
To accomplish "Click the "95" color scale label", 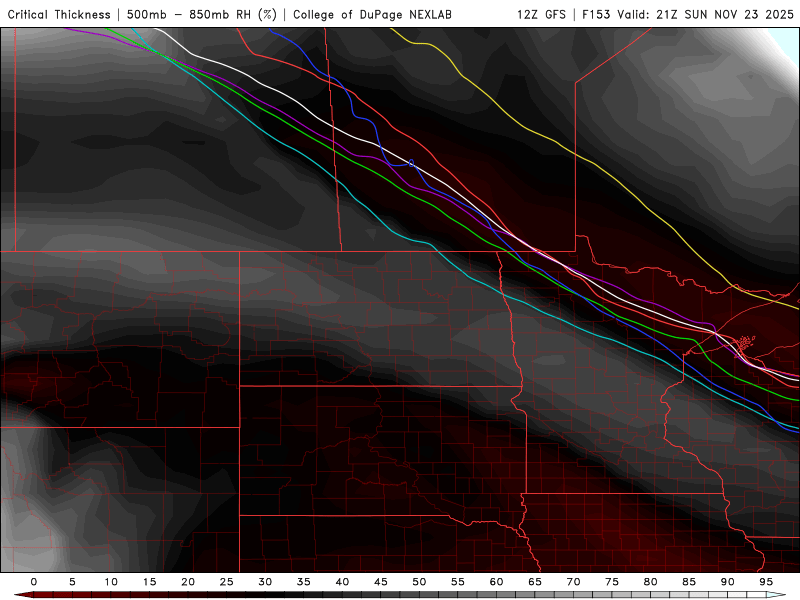I will (x=766, y=582).
